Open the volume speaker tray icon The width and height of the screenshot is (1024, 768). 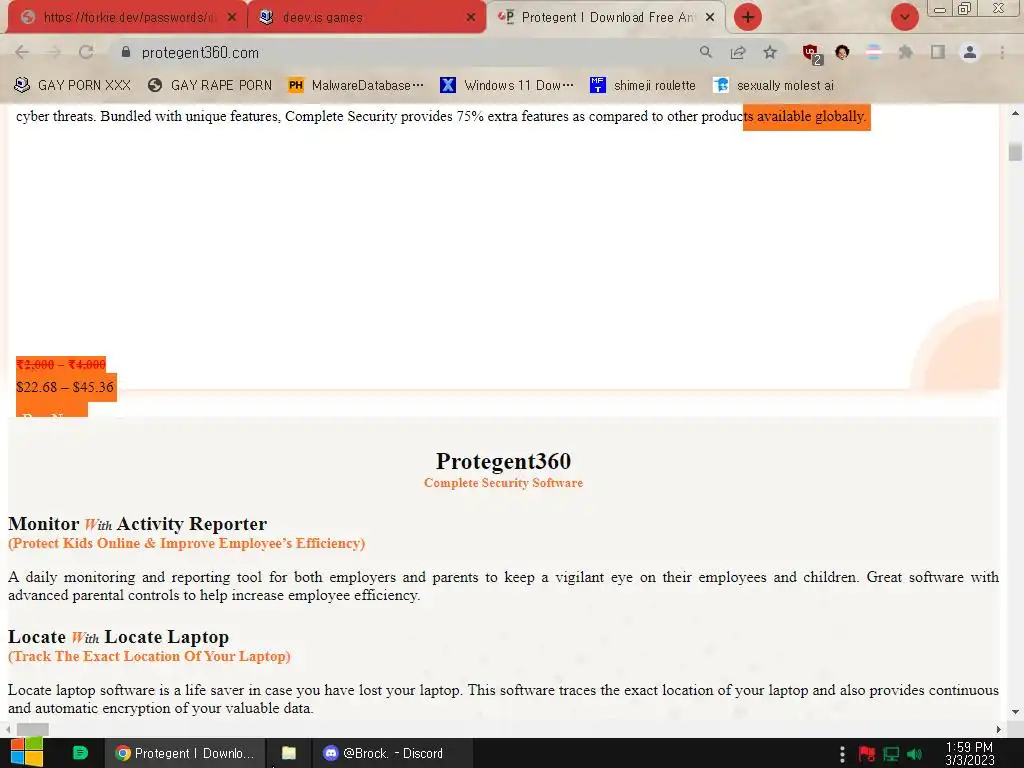(915, 754)
